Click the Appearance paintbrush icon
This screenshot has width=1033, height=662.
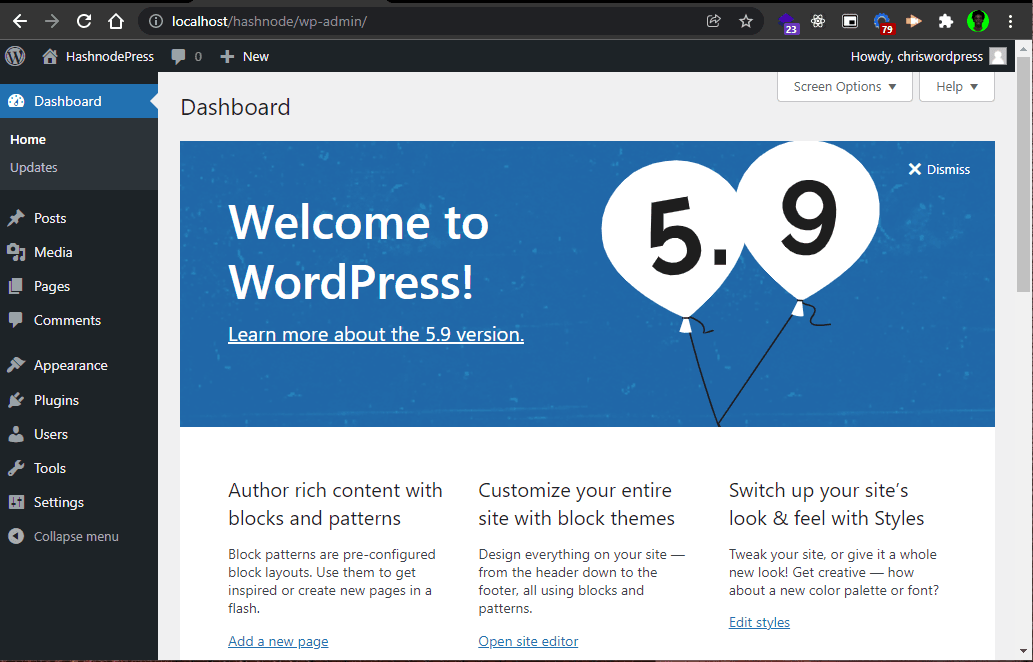[x=16, y=365]
